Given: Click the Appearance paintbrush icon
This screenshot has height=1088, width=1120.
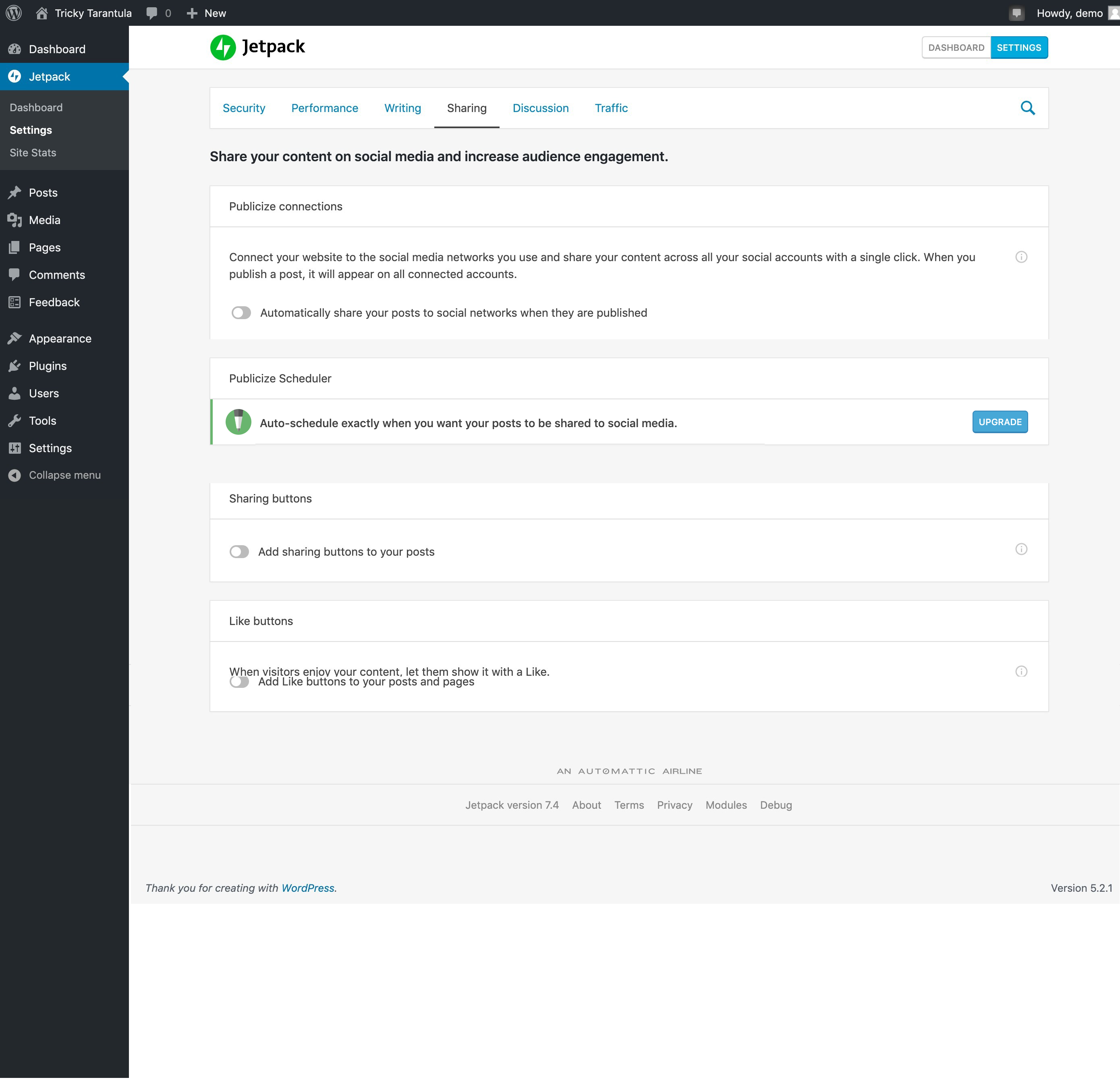Looking at the screenshot, I should click(15, 338).
